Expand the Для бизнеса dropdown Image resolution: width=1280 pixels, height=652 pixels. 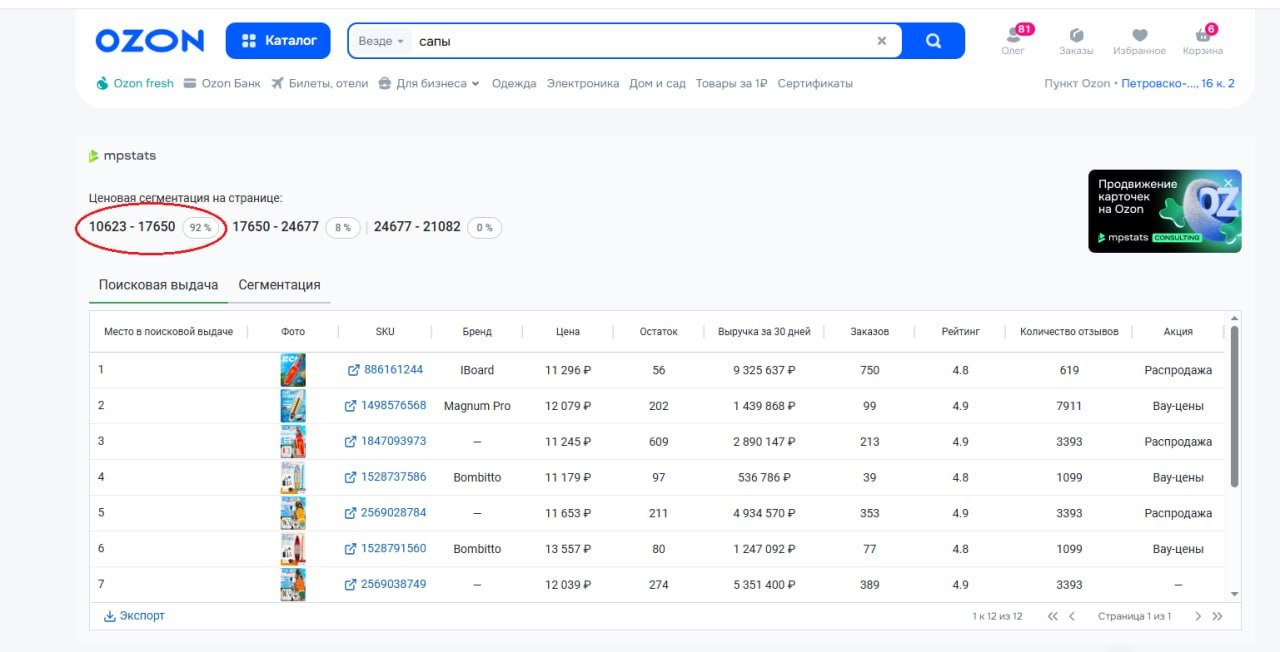coord(429,84)
